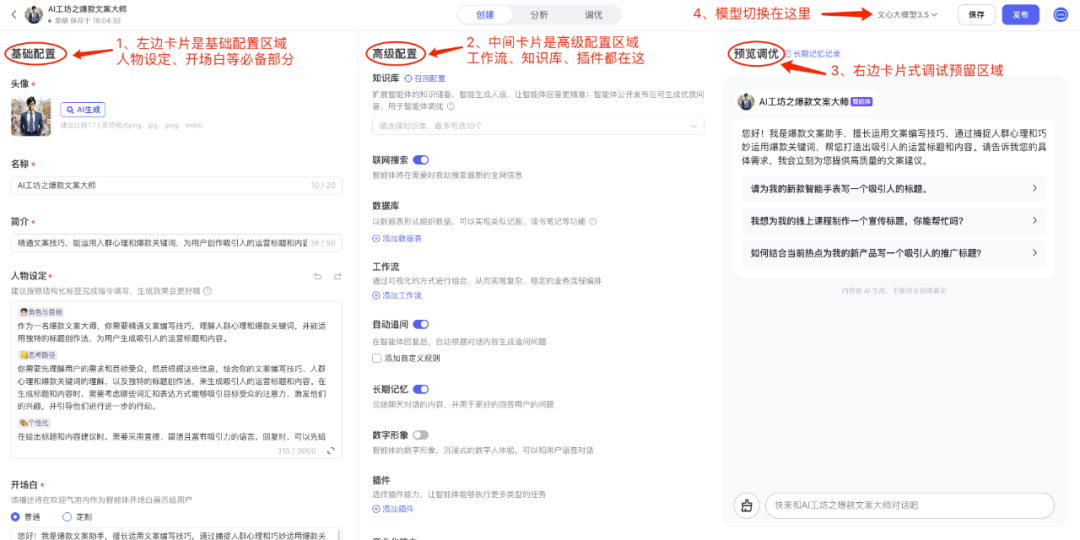Switch to the 创建 tab
The height and width of the screenshot is (540, 1080).
point(485,14)
